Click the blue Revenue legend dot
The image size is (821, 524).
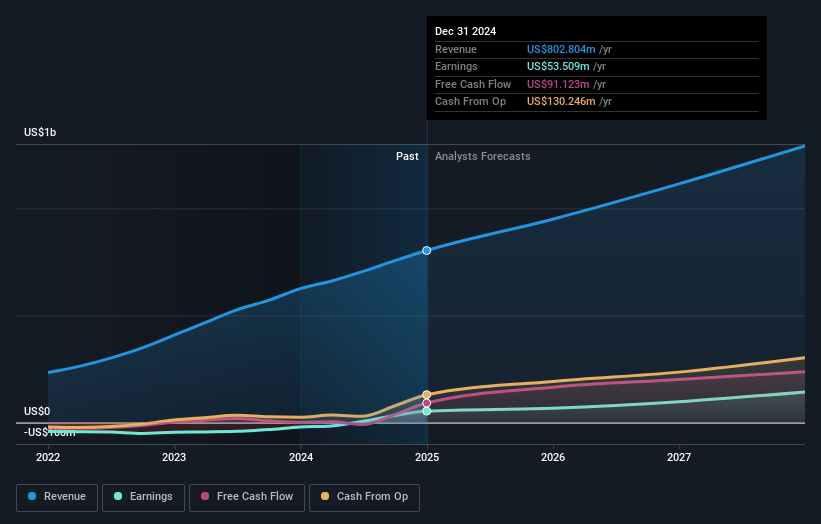[32, 496]
